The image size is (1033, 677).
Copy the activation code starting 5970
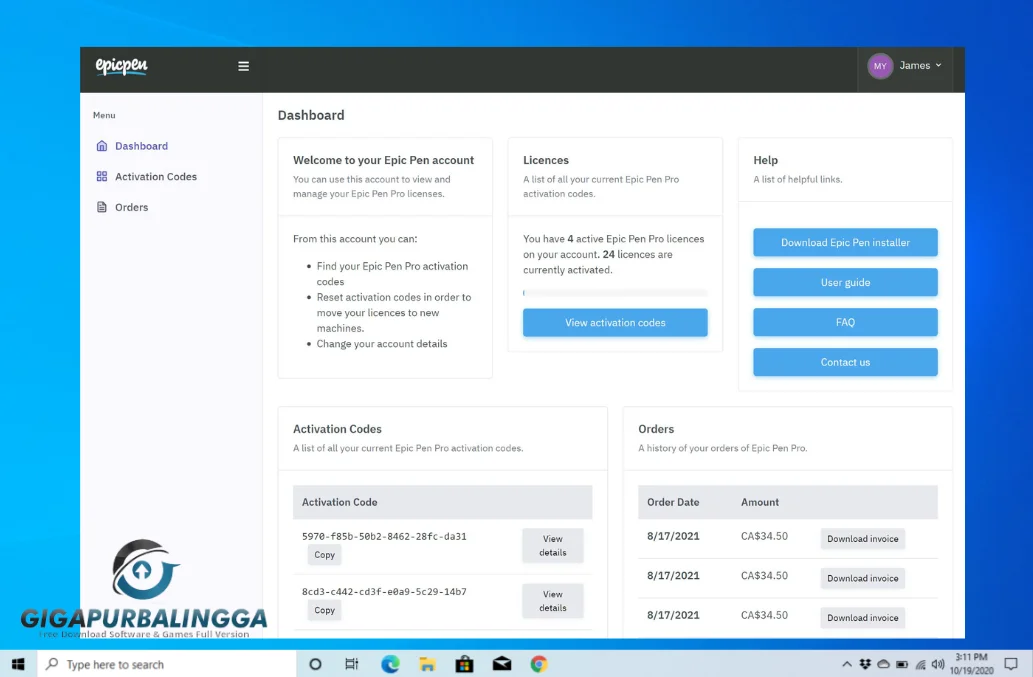click(324, 555)
